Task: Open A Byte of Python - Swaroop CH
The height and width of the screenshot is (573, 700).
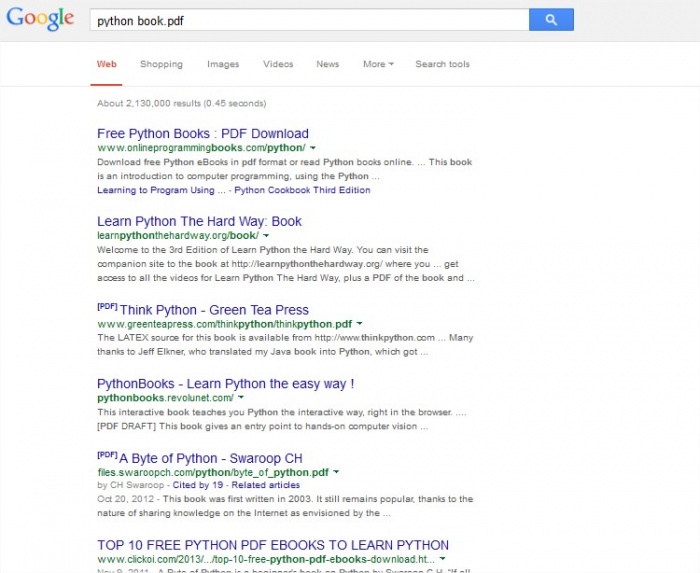Action: (x=211, y=458)
